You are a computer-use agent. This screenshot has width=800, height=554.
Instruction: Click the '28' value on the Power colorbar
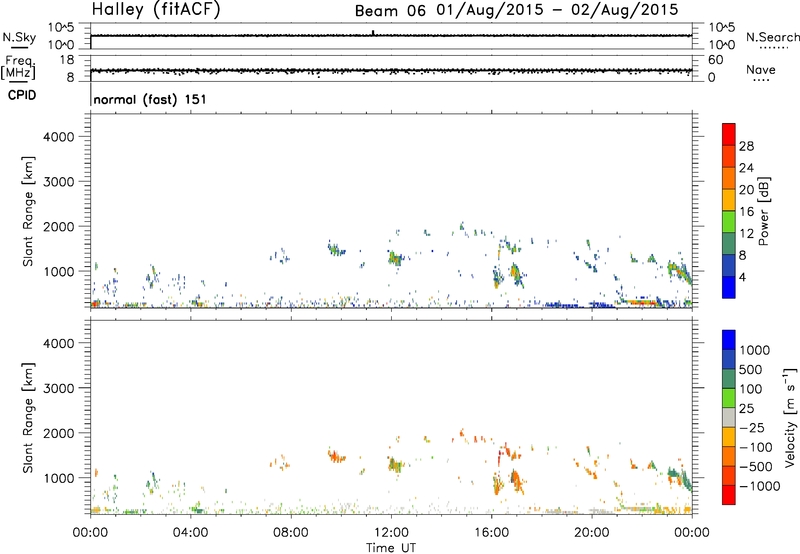pos(746,146)
